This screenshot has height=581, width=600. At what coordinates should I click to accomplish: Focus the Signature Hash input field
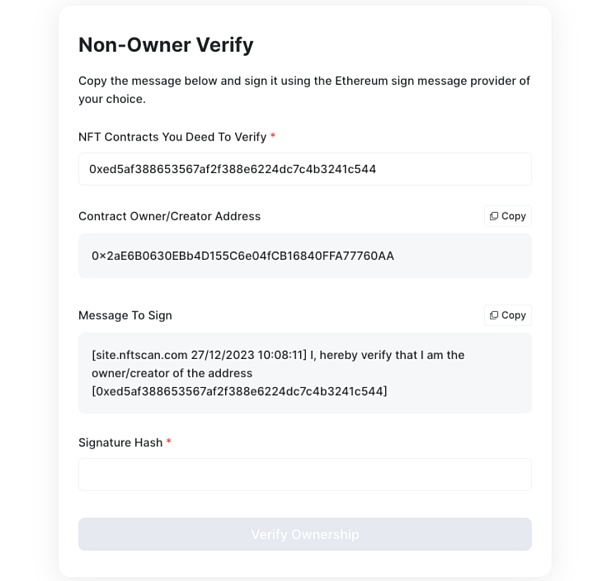click(x=304, y=474)
